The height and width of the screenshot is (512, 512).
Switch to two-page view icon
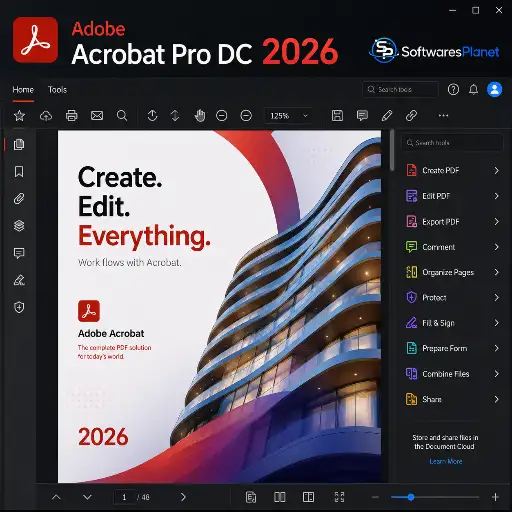pos(279,497)
